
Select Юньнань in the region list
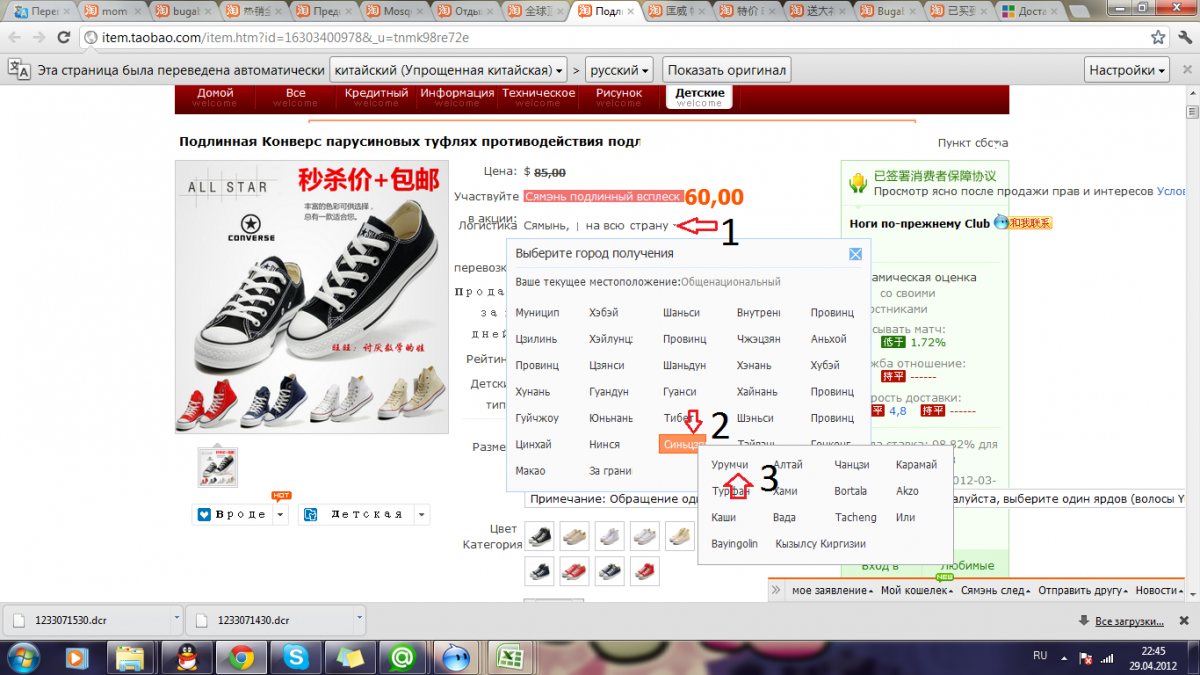click(610, 418)
